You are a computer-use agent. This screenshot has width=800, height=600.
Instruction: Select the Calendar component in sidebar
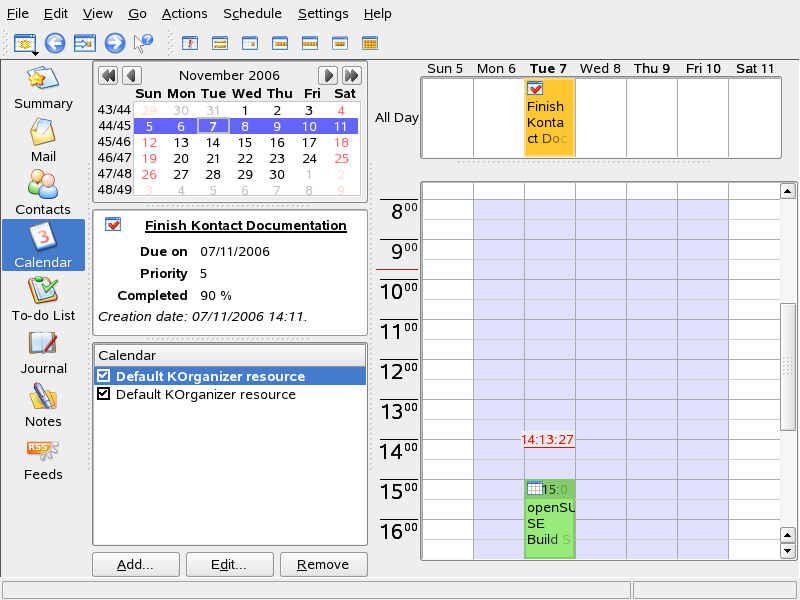tap(43, 245)
